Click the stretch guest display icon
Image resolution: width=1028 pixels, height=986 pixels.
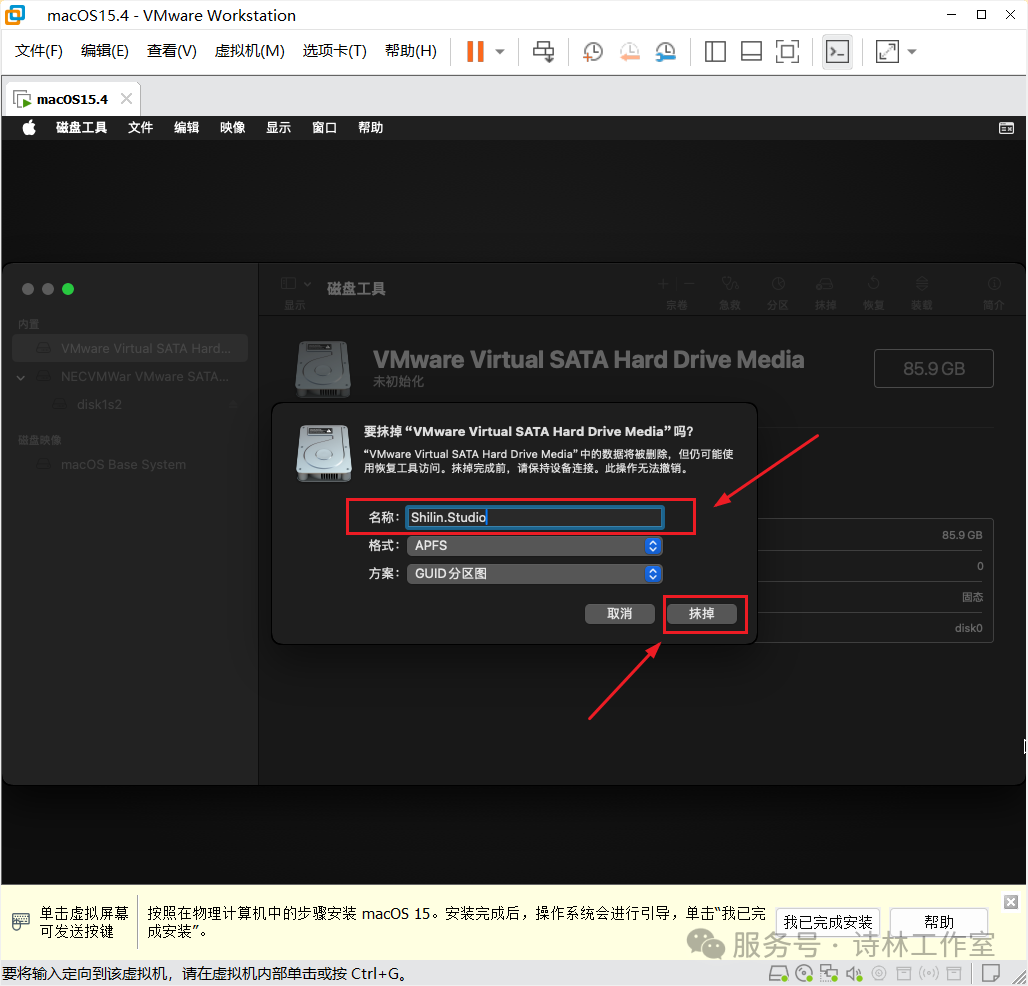point(887,51)
